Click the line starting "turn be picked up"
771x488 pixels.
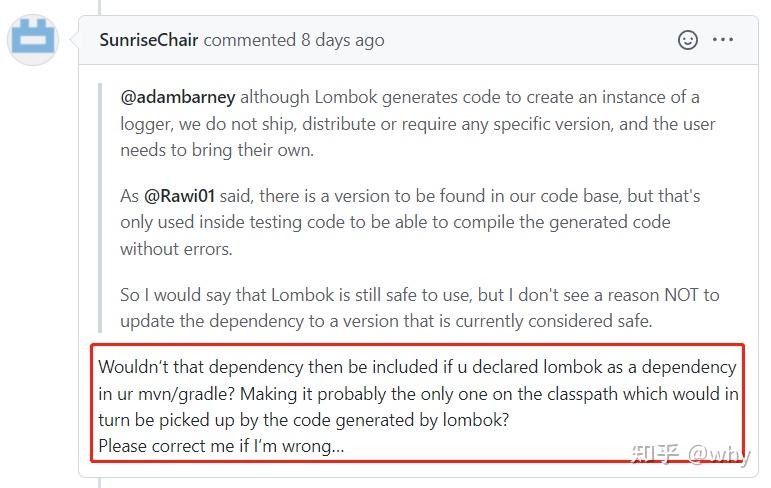[x=303, y=420]
